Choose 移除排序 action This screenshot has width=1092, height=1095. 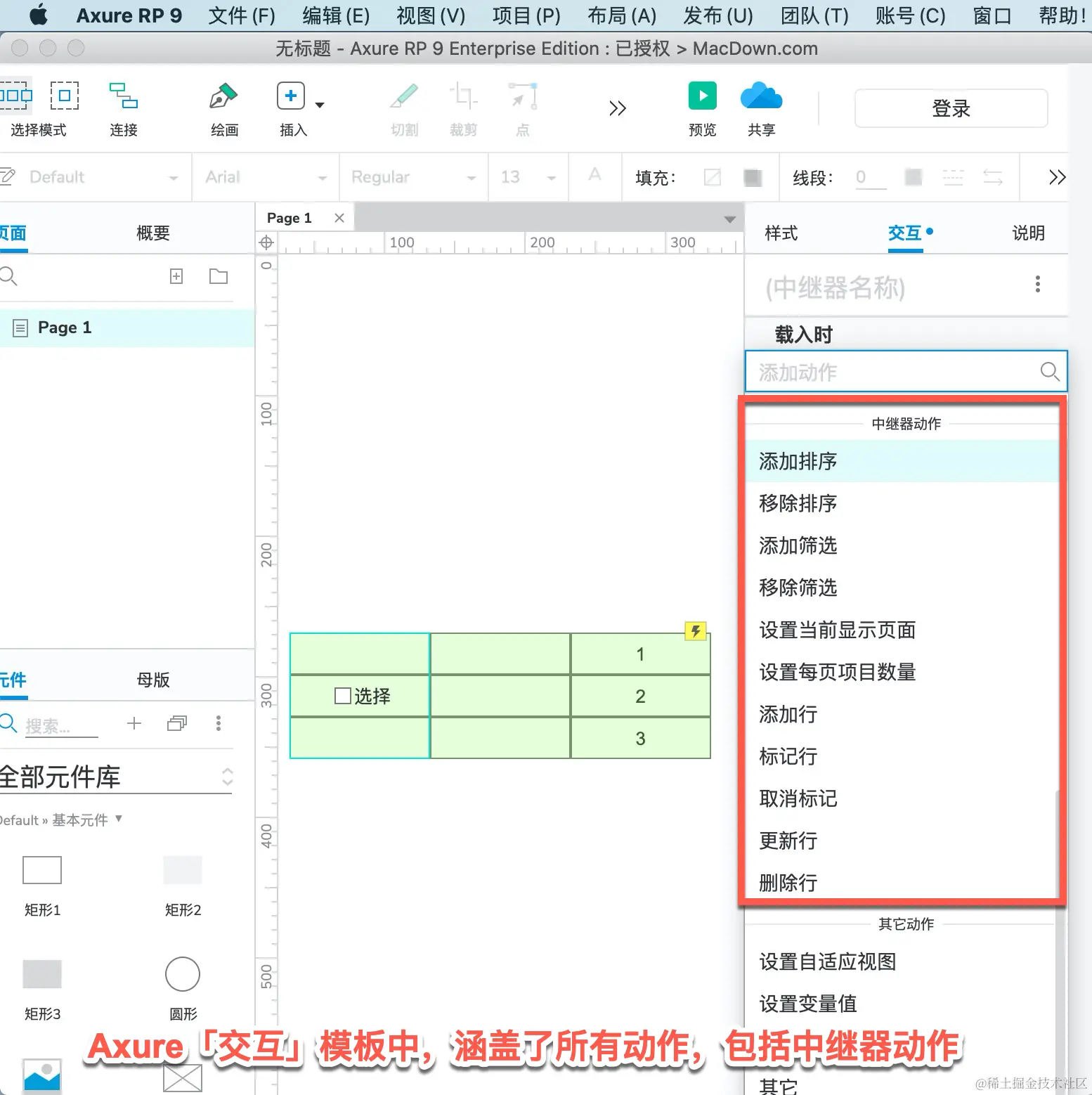902,503
